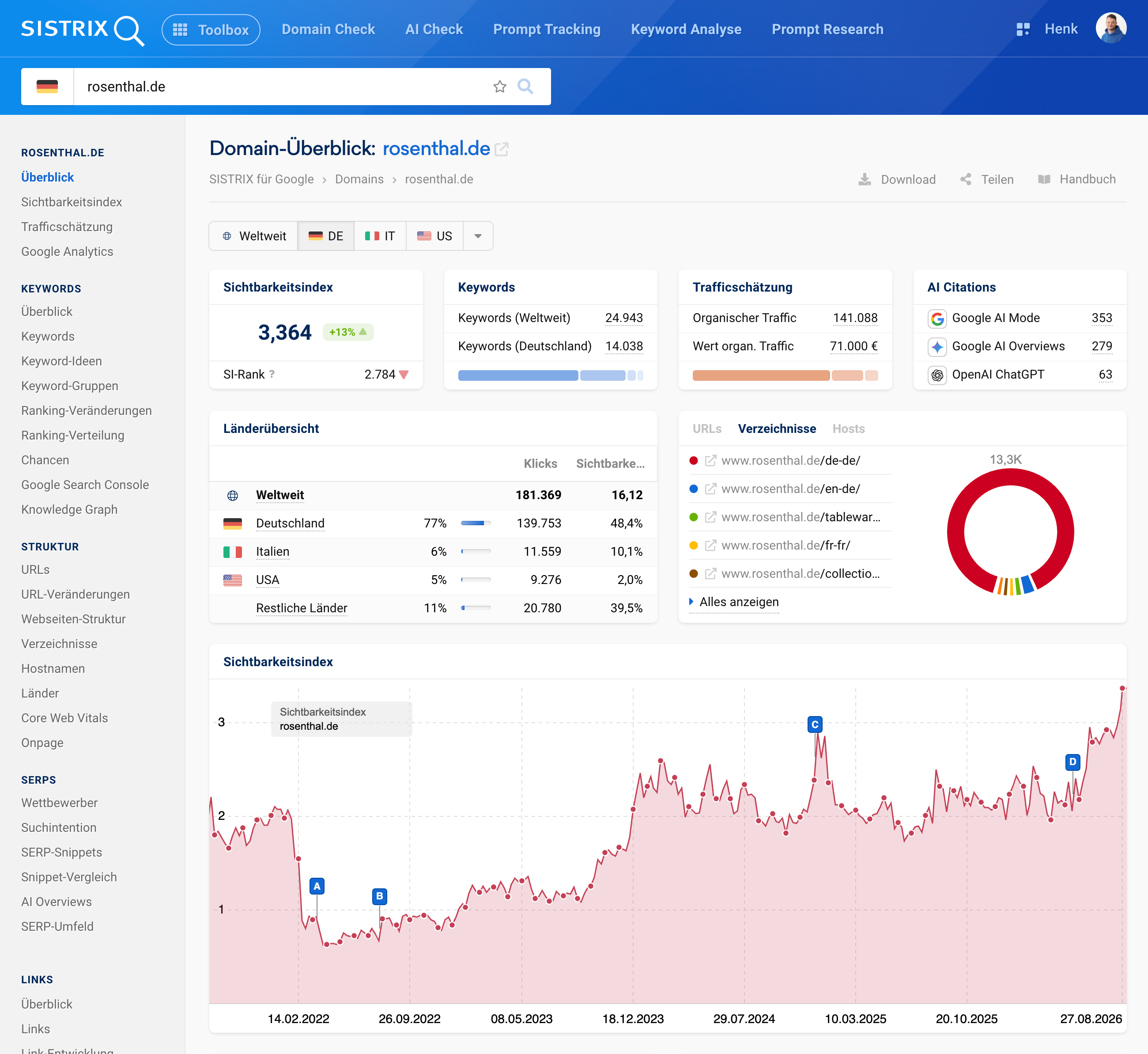
Task: Select the US country filter
Action: pos(434,236)
